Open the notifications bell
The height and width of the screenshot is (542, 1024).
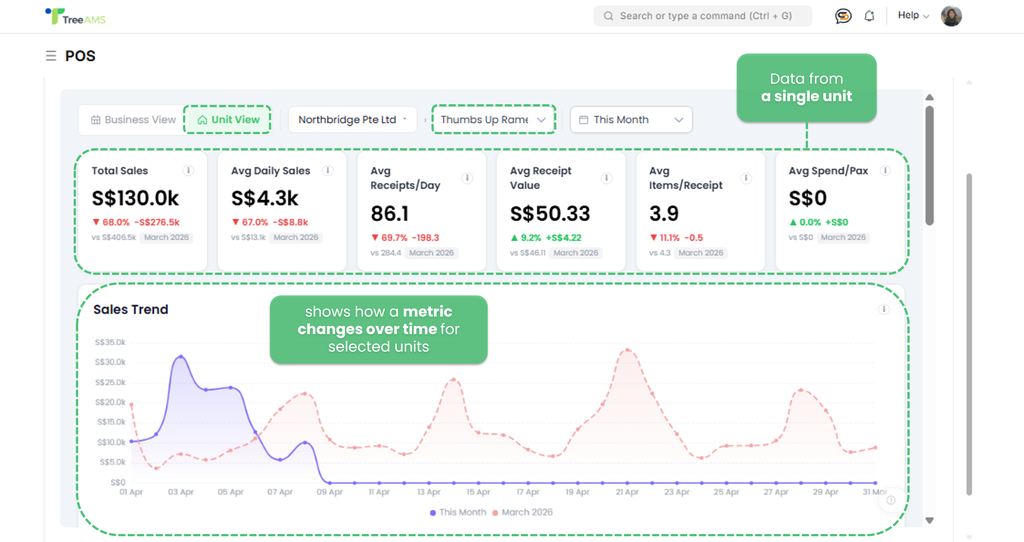point(869,16)
